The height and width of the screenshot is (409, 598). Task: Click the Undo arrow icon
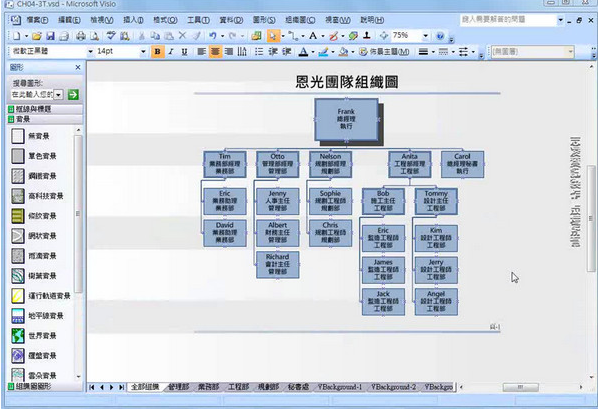point(213,36)
